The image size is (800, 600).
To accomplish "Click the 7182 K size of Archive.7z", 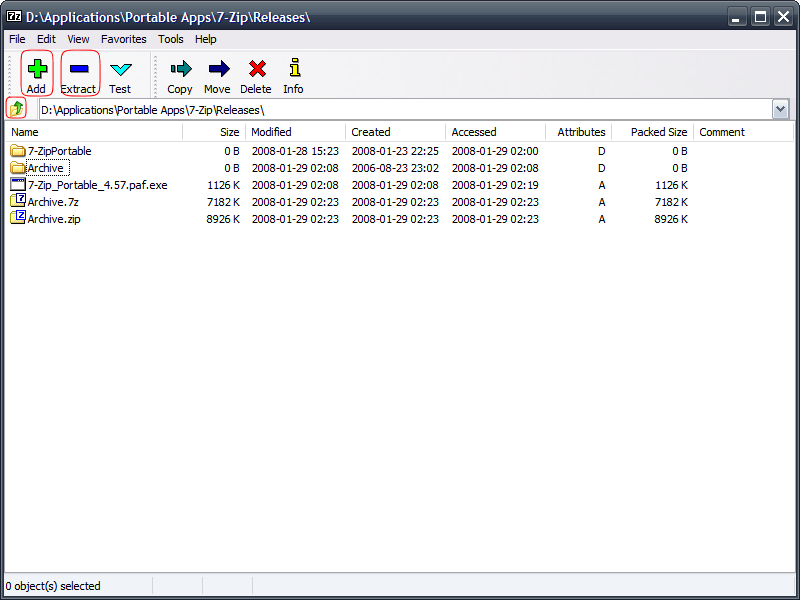I will pyautogui.click(x=223, y=202).
